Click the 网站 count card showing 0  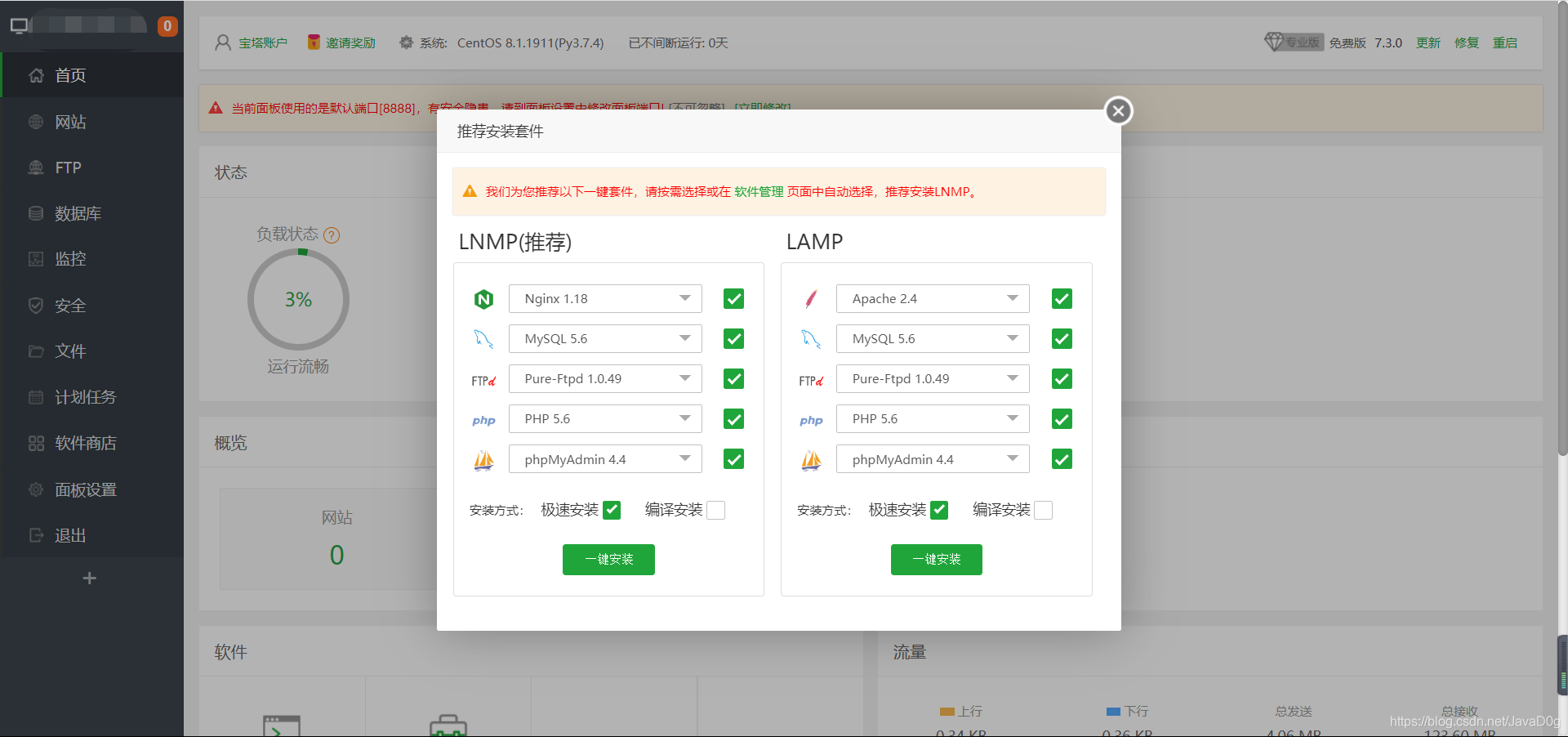(x=336, y=539)
